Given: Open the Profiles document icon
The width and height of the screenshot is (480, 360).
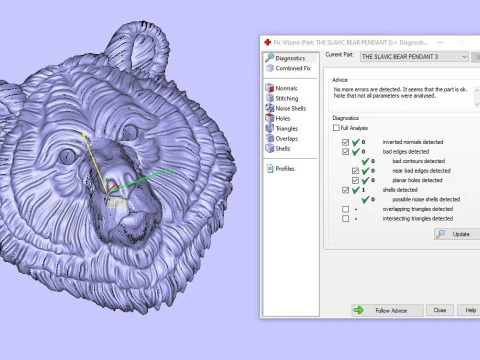Looking at the screenshot, I should (270, 168).
